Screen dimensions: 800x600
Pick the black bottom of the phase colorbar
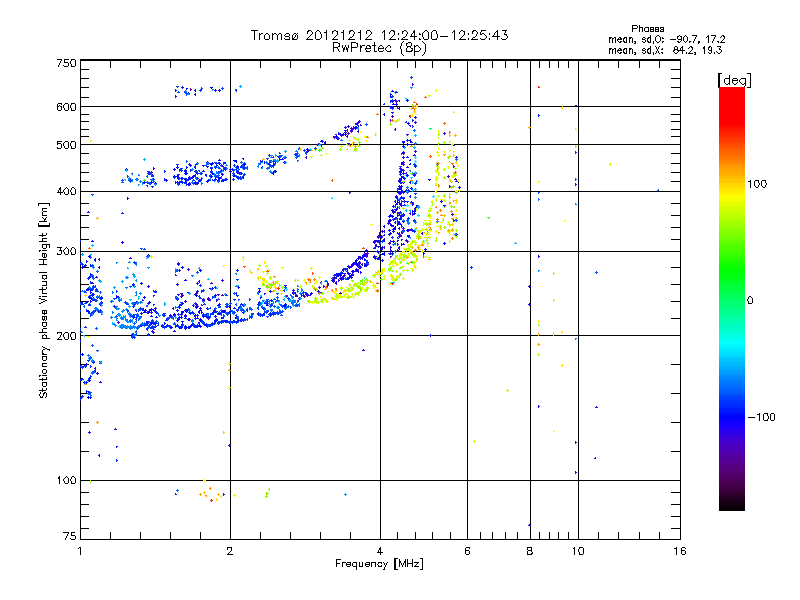[732, 505]
